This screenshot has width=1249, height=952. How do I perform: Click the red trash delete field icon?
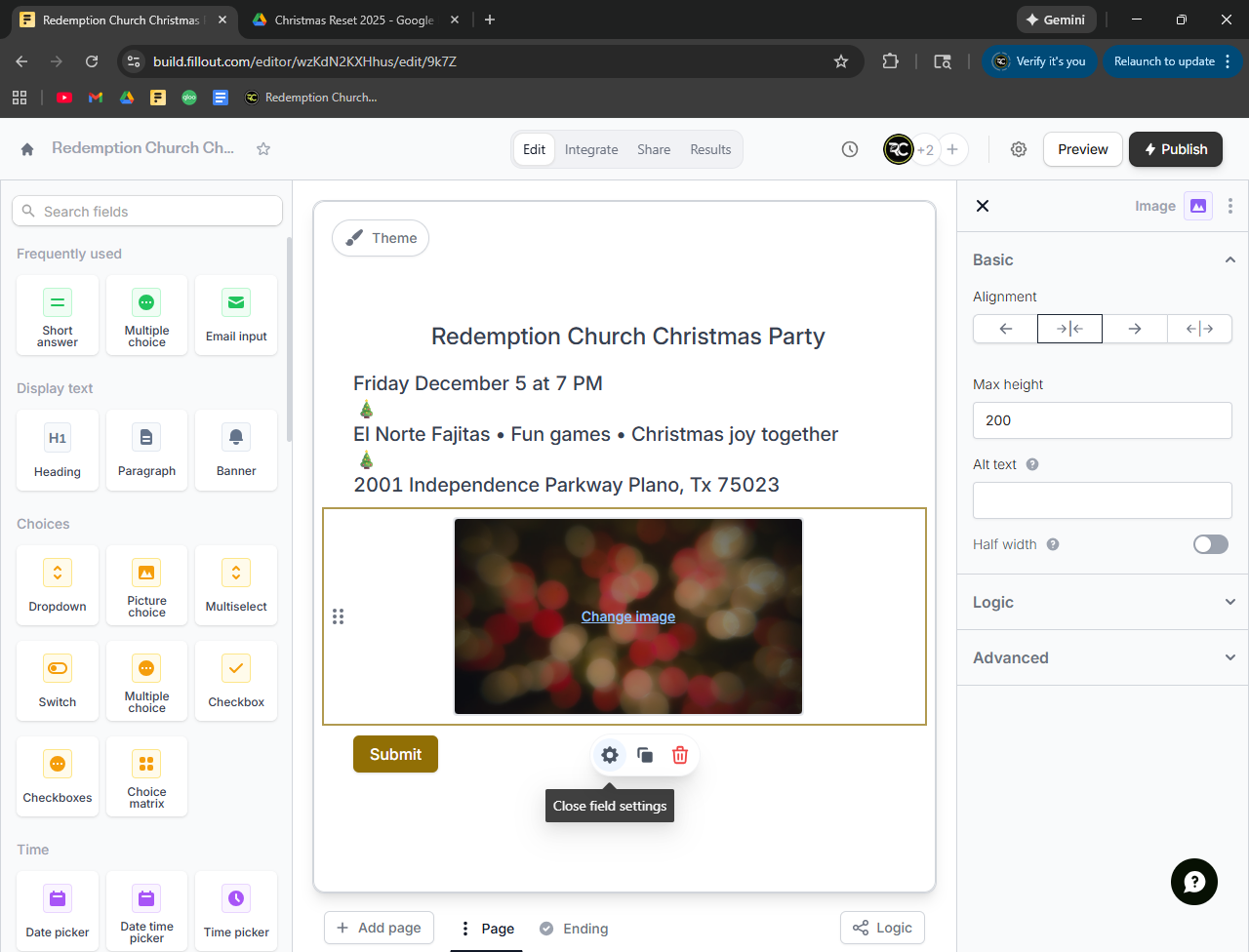click(680, 755)
